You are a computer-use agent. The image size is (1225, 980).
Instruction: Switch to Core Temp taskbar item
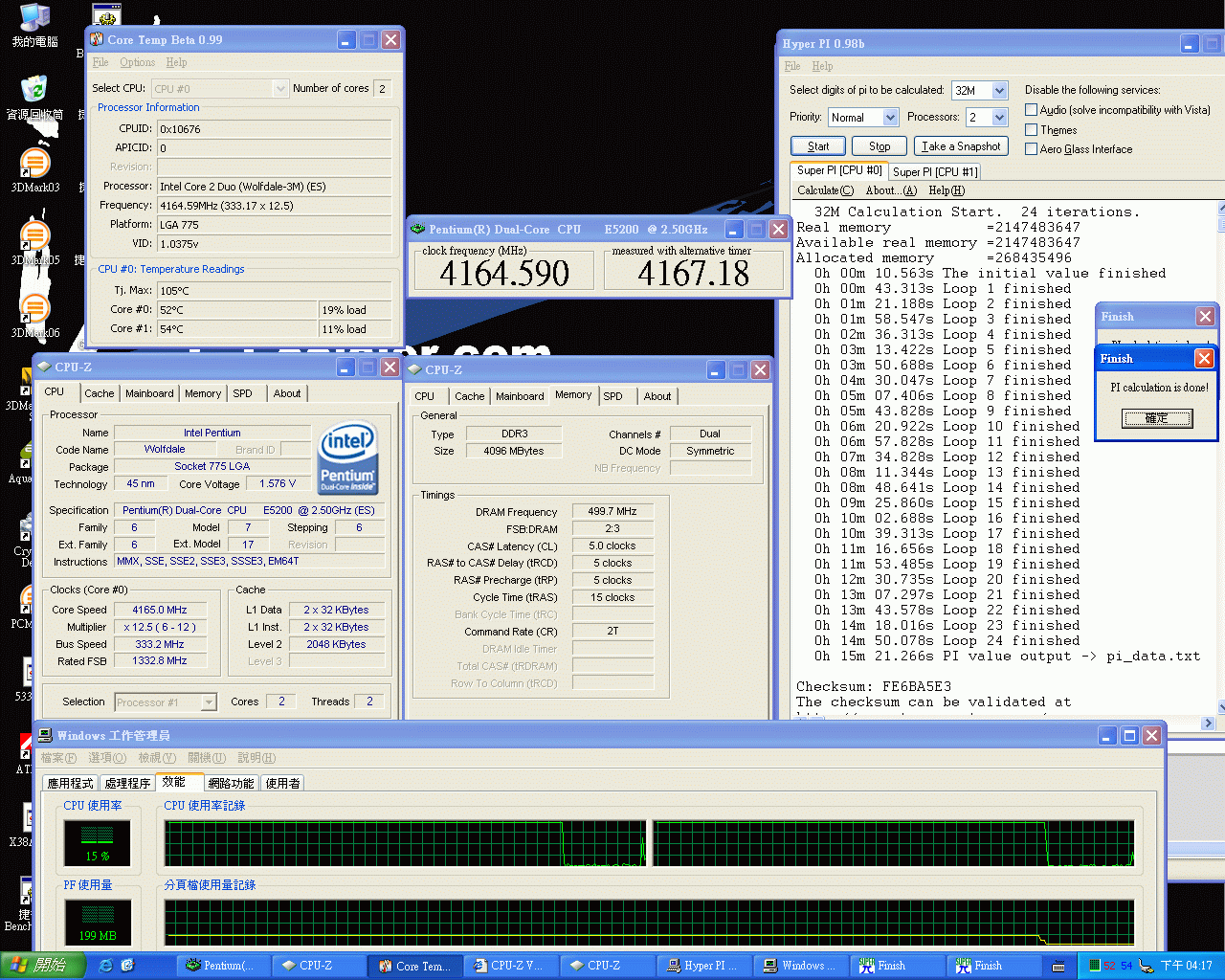tap(415, 966)
